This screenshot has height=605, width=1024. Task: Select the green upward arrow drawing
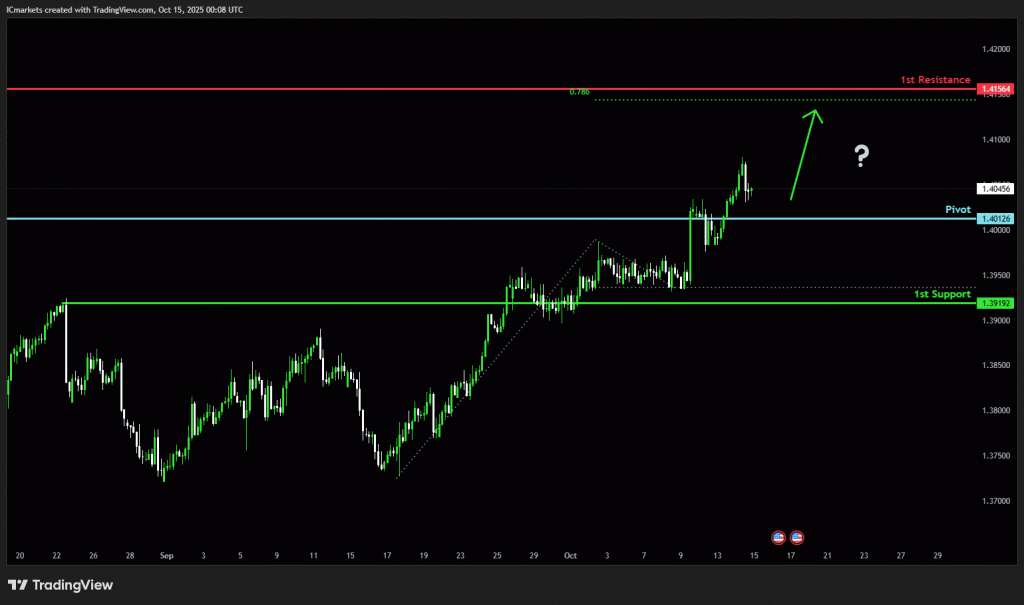pyautogui.click(x=804, y=155)
